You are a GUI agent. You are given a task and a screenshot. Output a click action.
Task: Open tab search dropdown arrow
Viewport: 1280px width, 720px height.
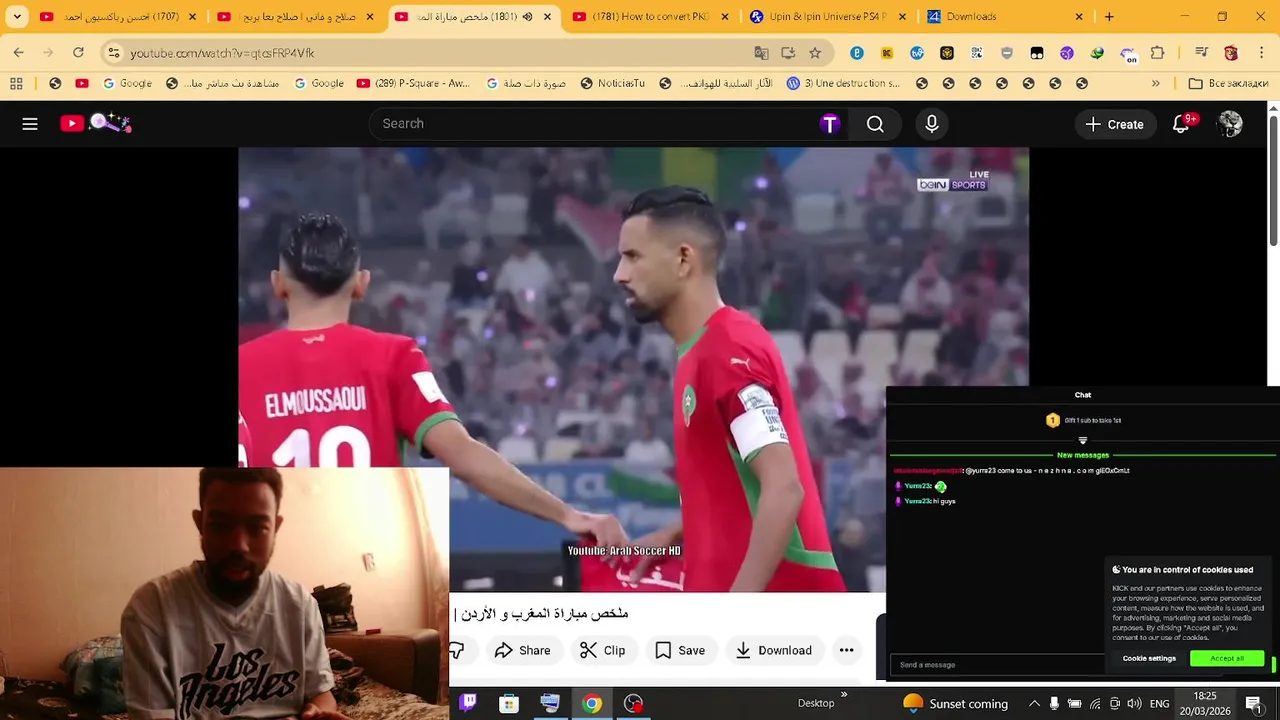[17, 17]
